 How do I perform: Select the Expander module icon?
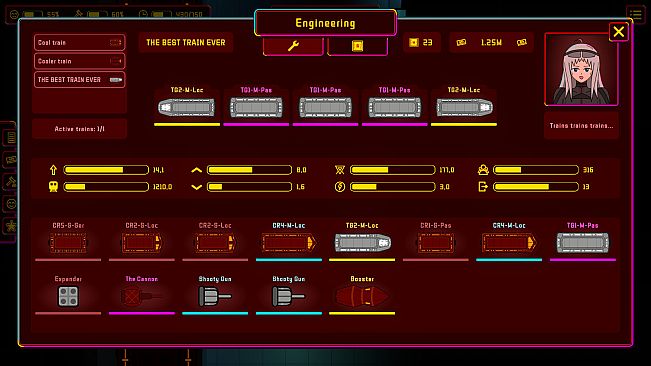tap(68, 297)
